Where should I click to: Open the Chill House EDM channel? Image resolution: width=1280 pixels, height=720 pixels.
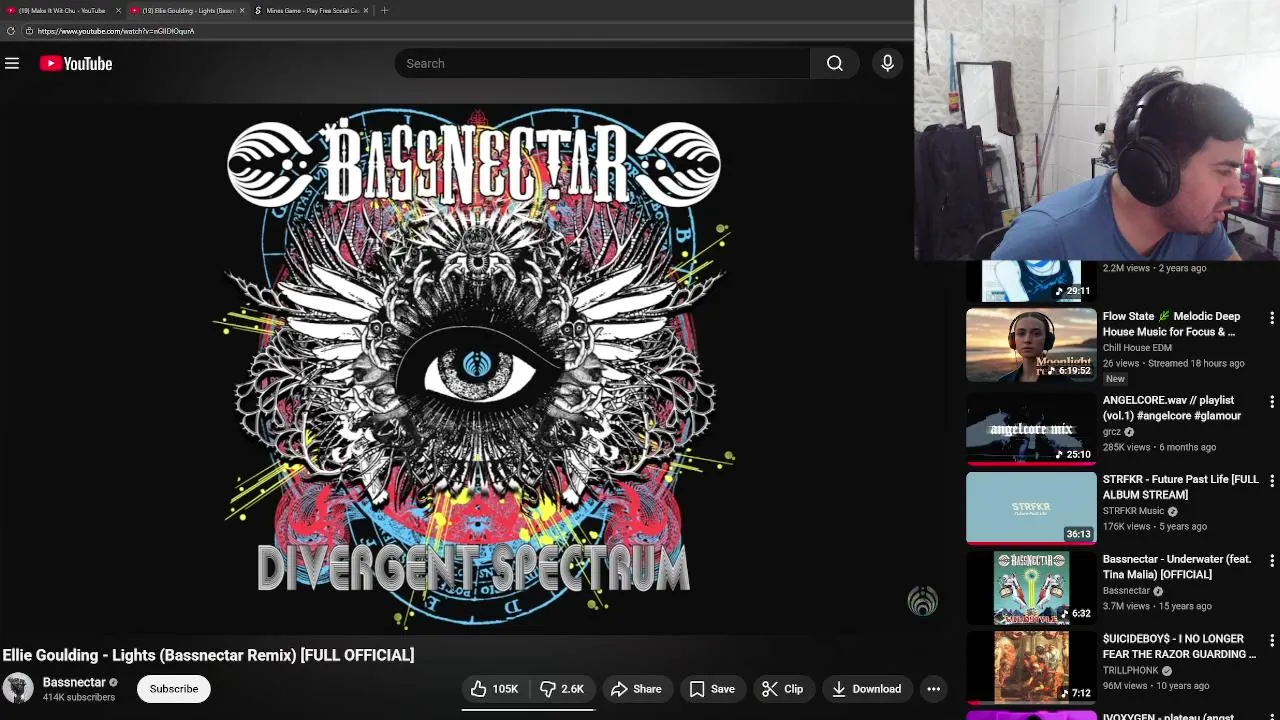click(x=1137, y=348)
